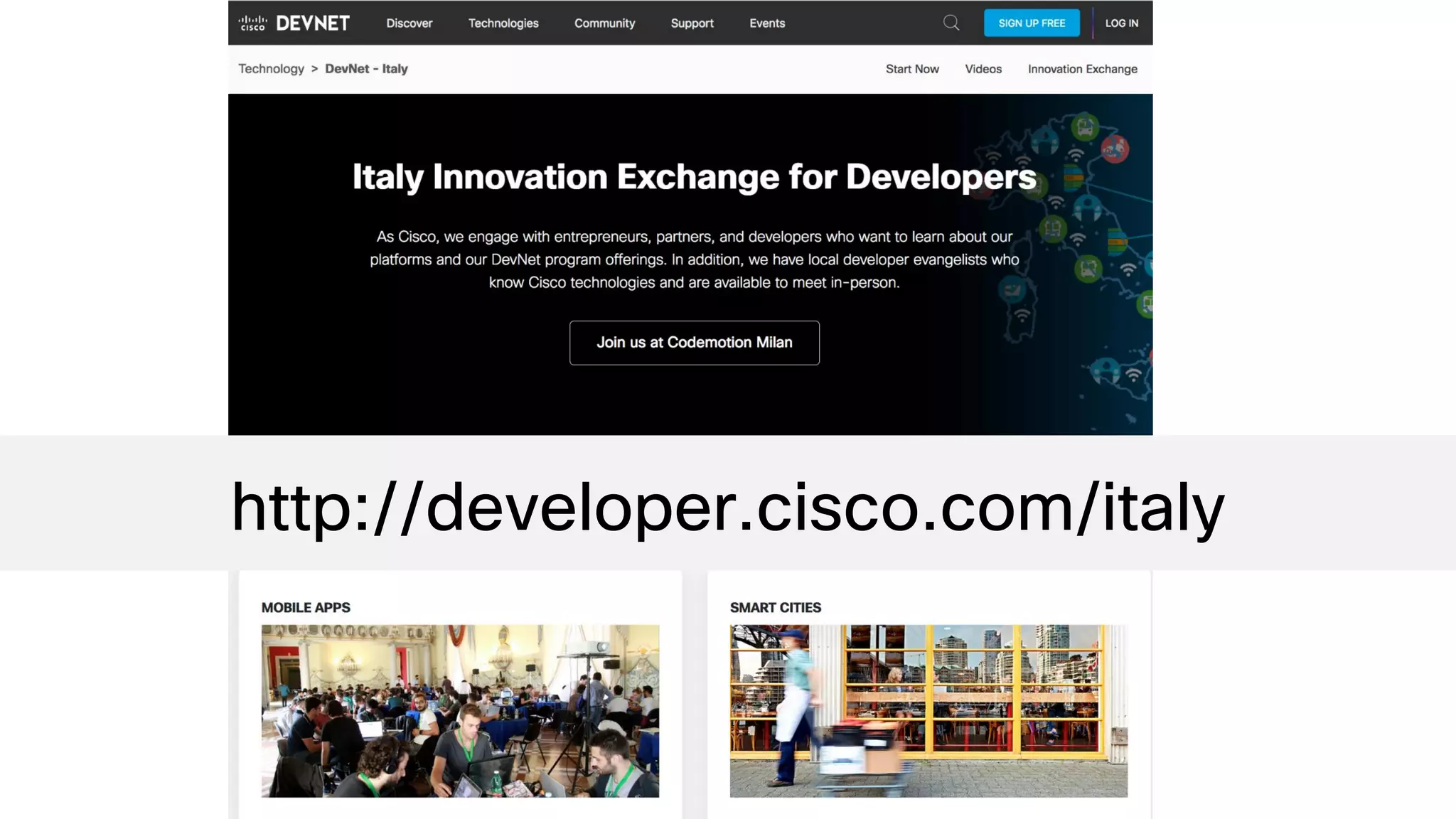The width and height of the screenshot is (1456, 819).
Task: Open the Technologies menu
Action: tap(503, 23)
